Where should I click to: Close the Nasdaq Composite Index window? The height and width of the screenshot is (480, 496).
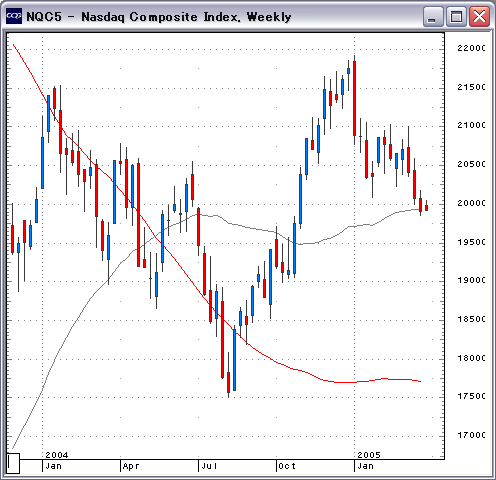click(x=479, y=16)
